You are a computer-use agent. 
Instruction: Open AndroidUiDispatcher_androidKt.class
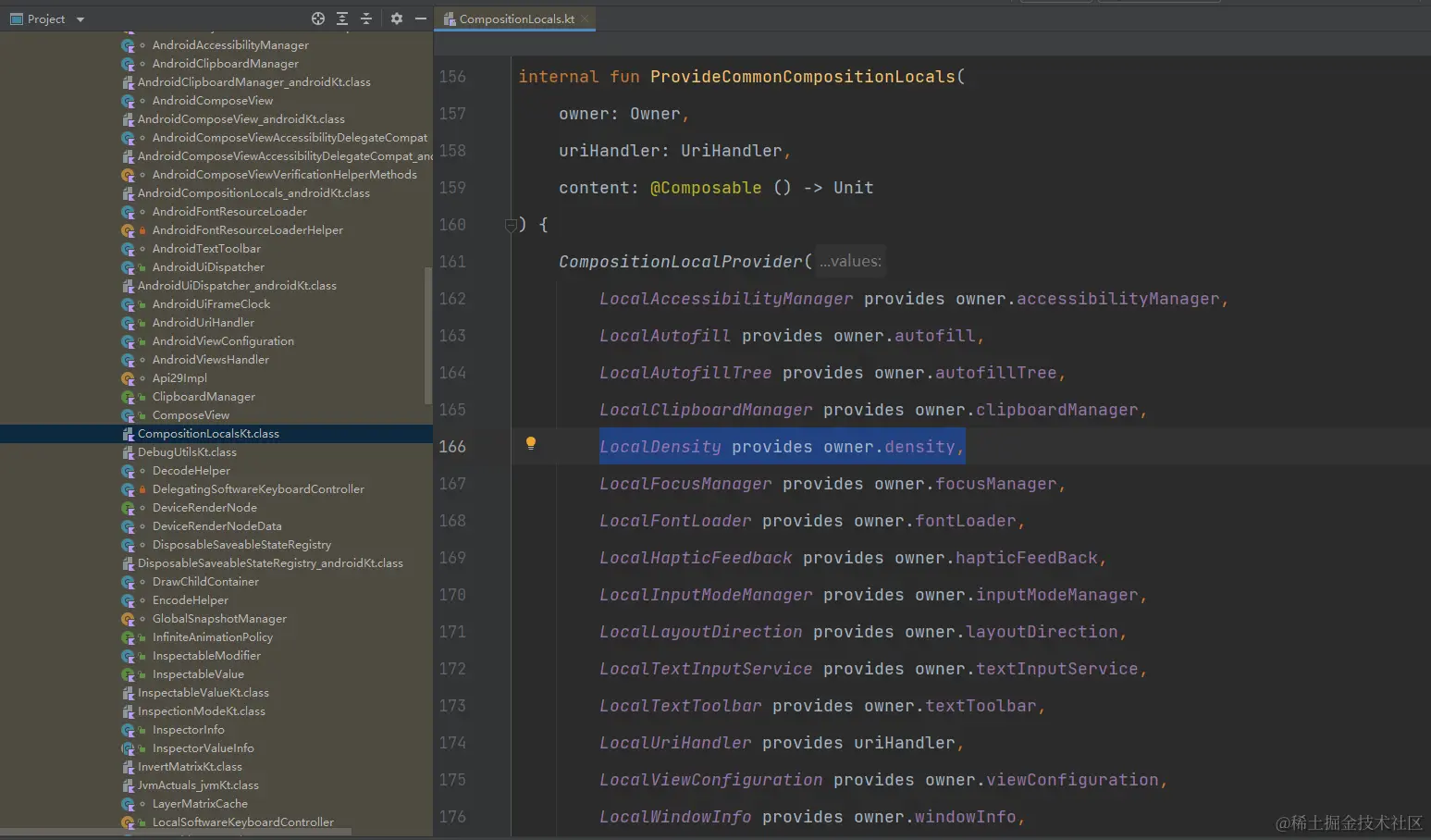pos(237,286)
